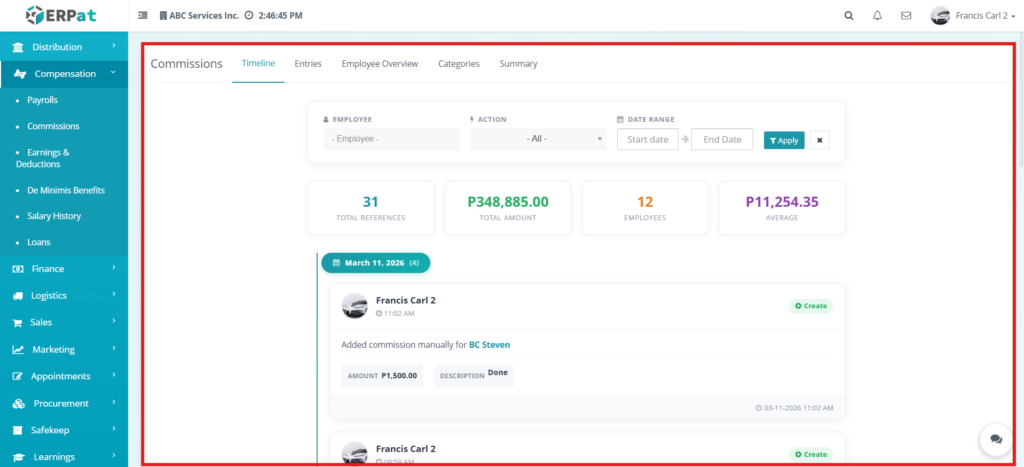The height and width of the screenshot is (467, 1024).
Task: Open the messages envelope icon
Action: [x=906, y=16]
